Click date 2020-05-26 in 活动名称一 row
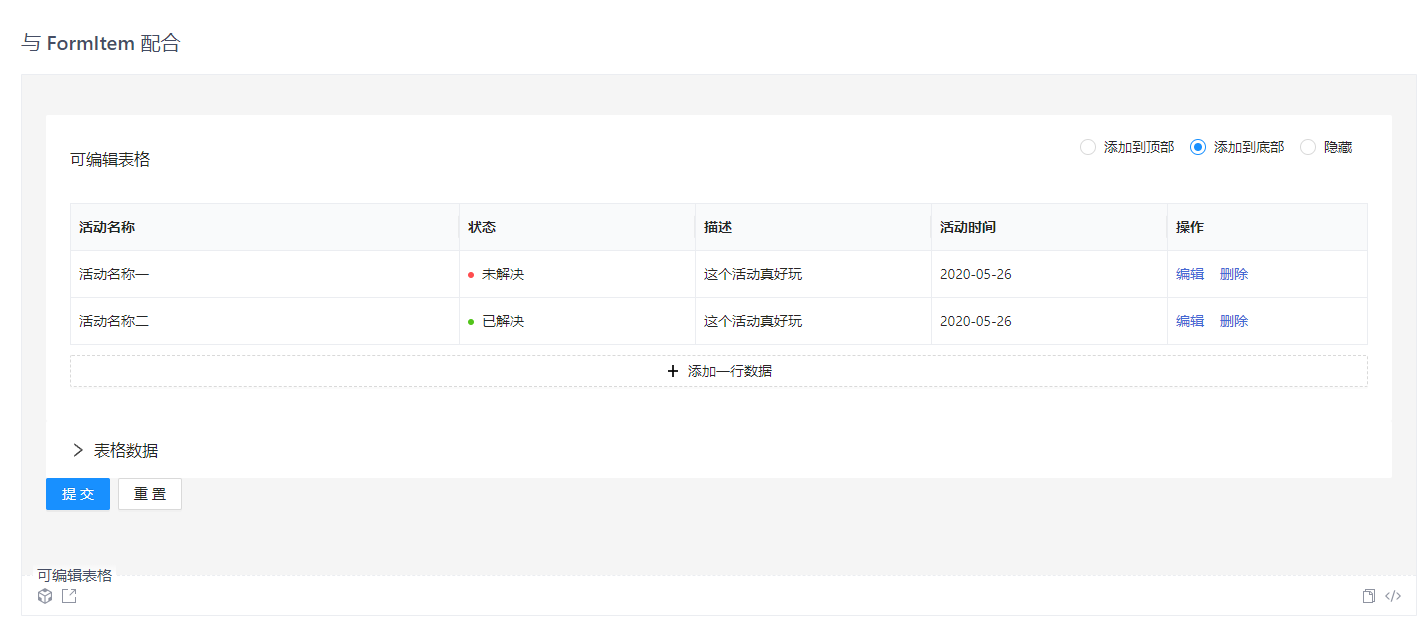This screenshot has height=618, width=1419. pyautogui.click(x=1050, y=274)
